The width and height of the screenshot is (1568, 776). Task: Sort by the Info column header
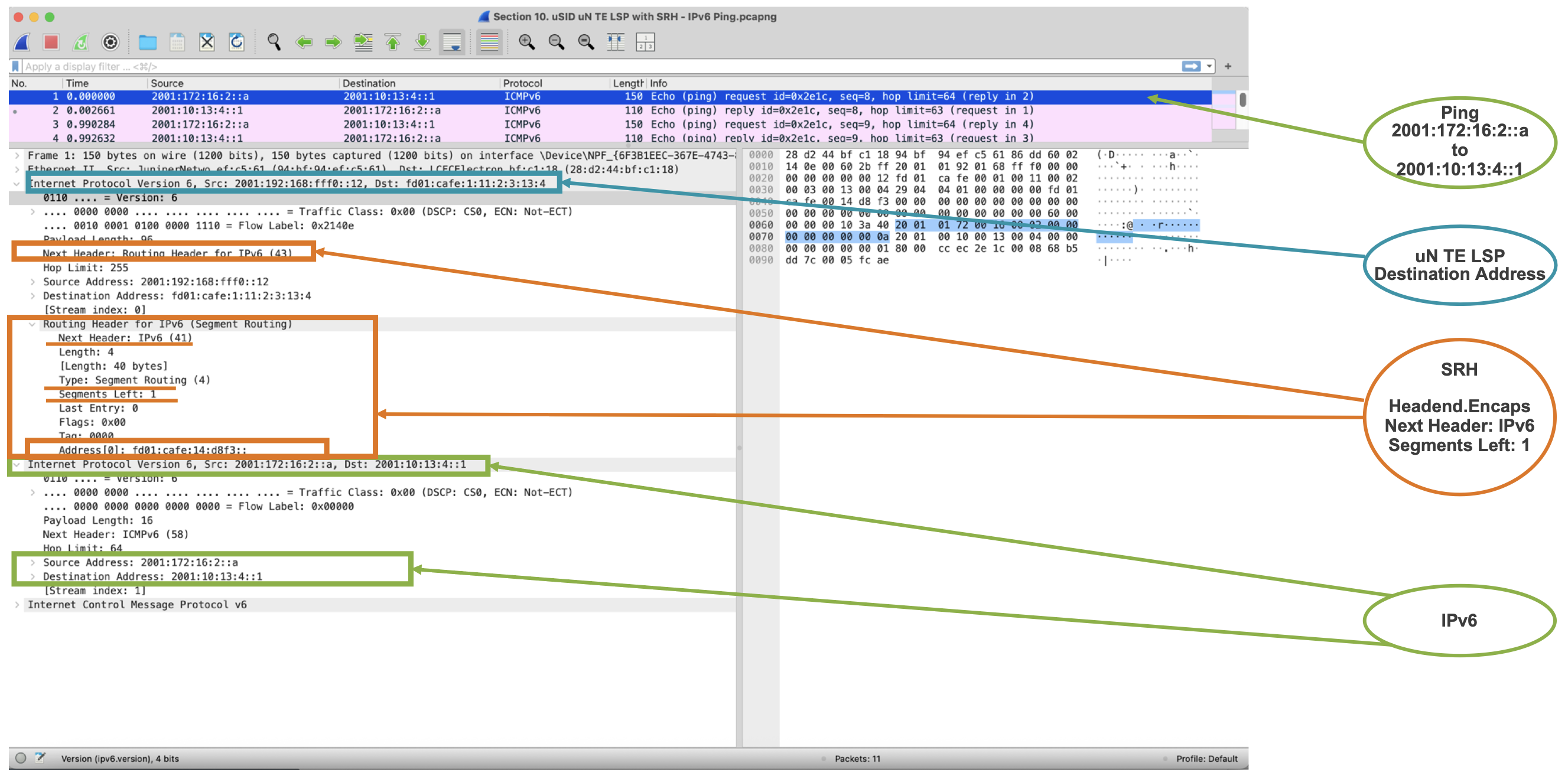pyautogui.click(x=929, y=83)
